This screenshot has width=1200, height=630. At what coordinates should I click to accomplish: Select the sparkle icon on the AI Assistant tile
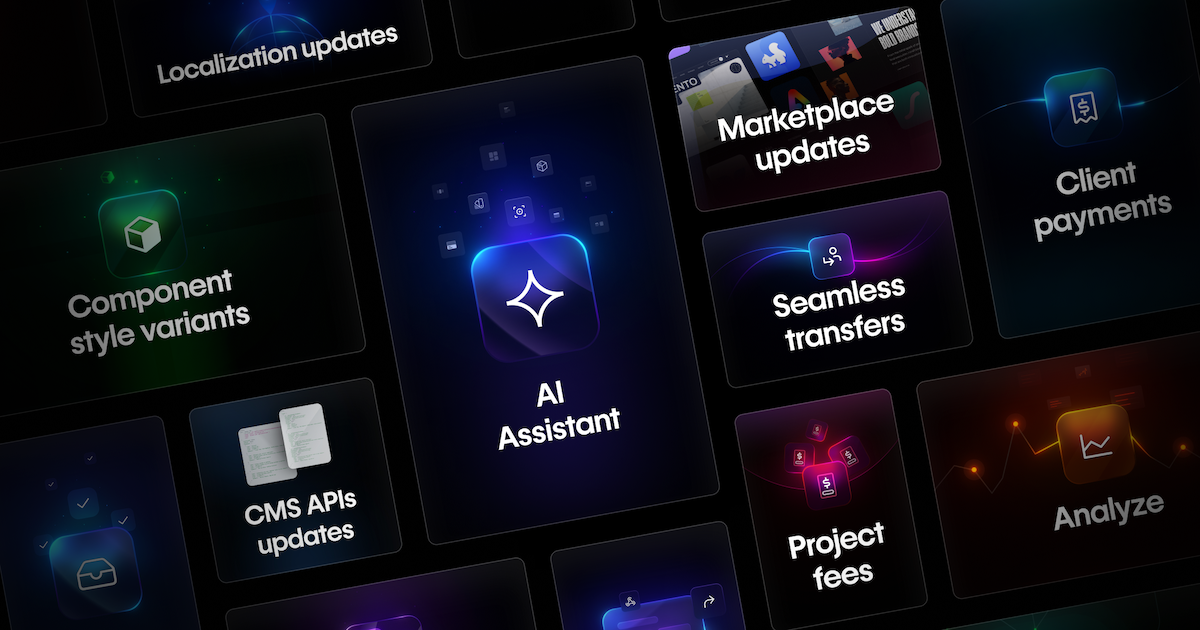(x=537, y=296)
